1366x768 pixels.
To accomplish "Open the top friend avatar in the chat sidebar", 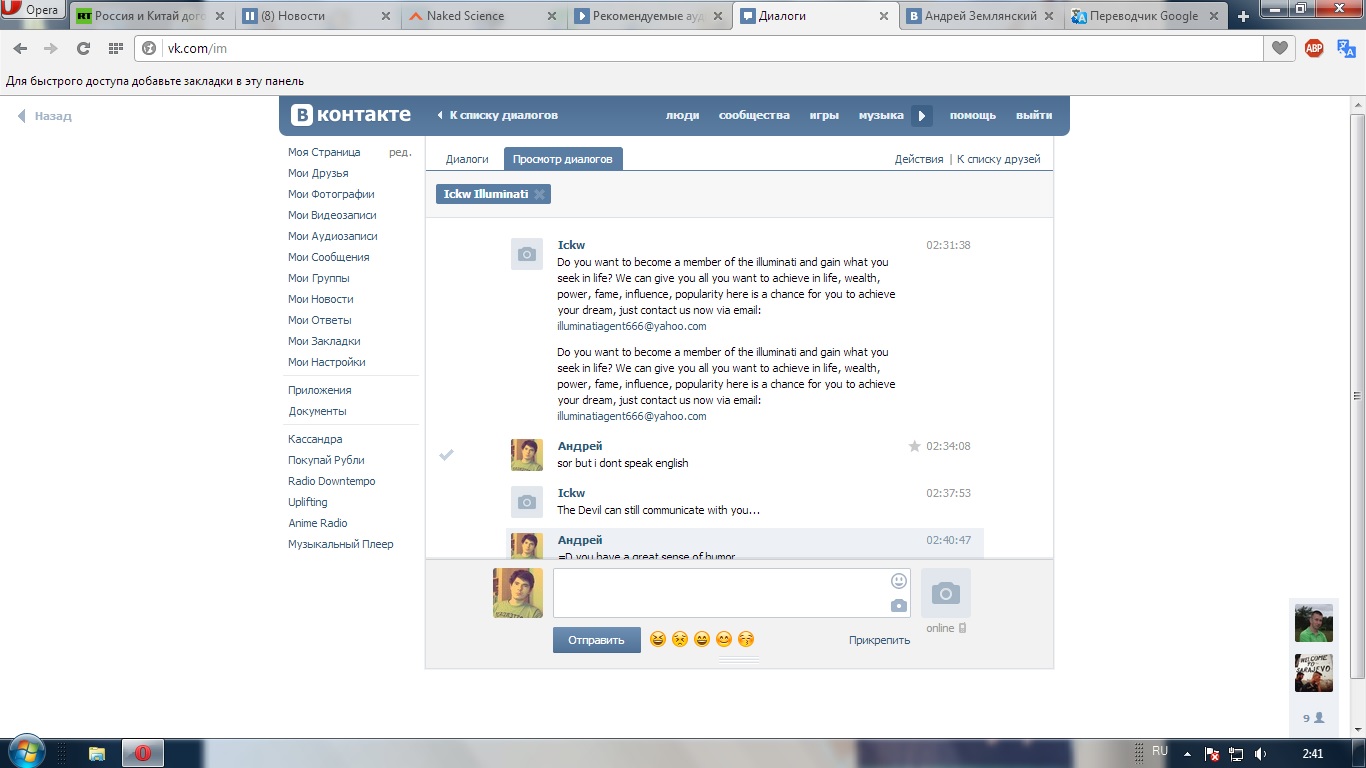I will (1314, 623).
